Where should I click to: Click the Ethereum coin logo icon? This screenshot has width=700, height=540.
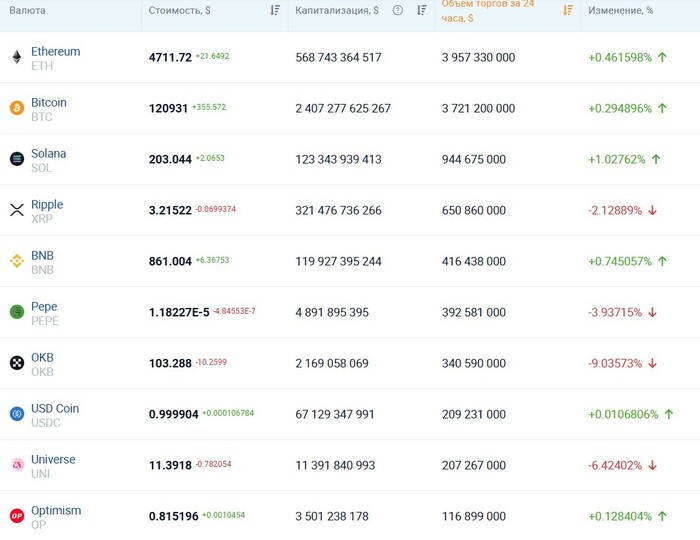pos(17,57)
